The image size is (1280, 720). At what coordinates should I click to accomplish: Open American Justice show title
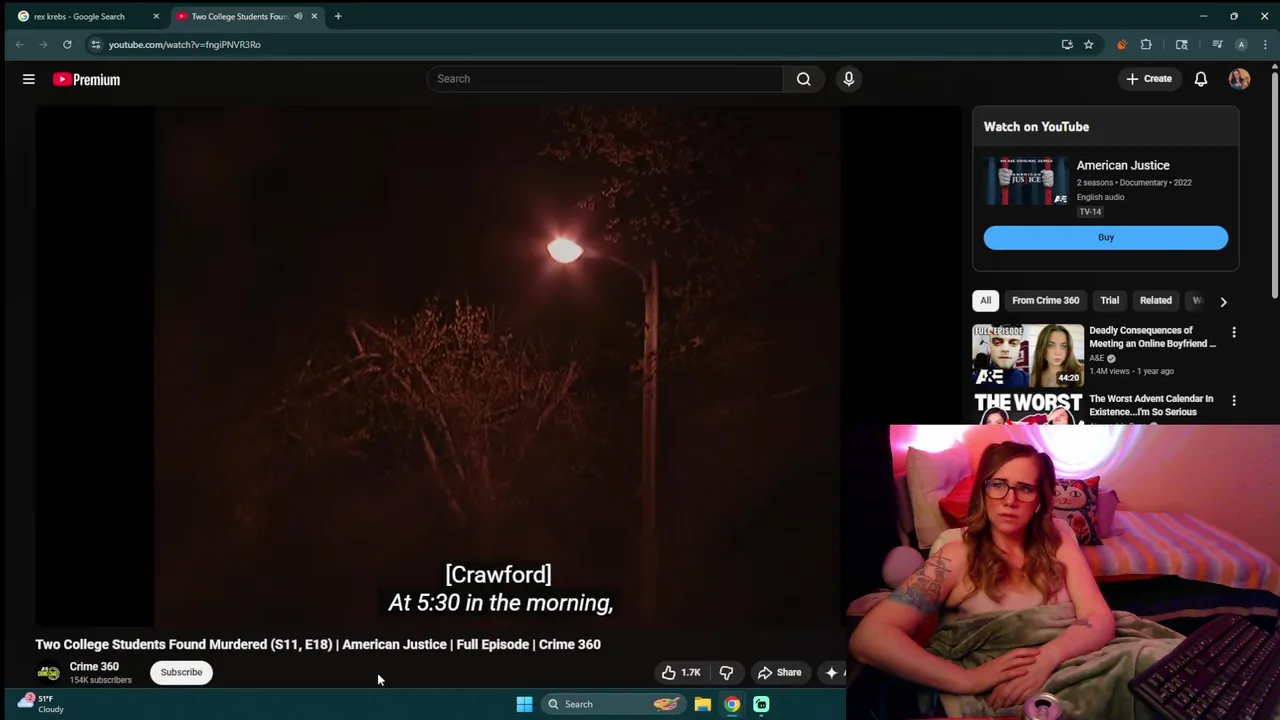(1122, 165)
